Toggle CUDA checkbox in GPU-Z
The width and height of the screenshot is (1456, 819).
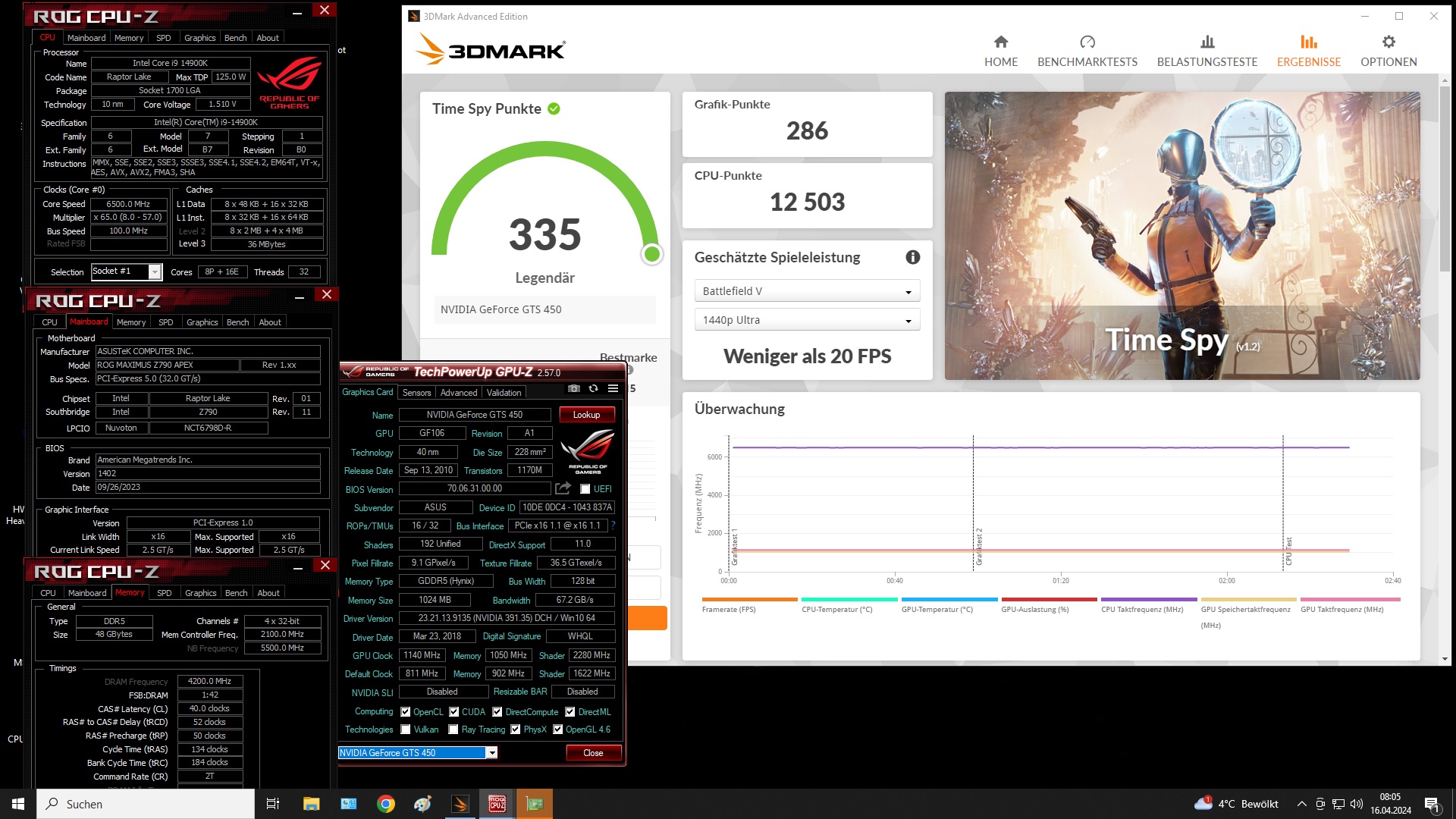[454, 712]
